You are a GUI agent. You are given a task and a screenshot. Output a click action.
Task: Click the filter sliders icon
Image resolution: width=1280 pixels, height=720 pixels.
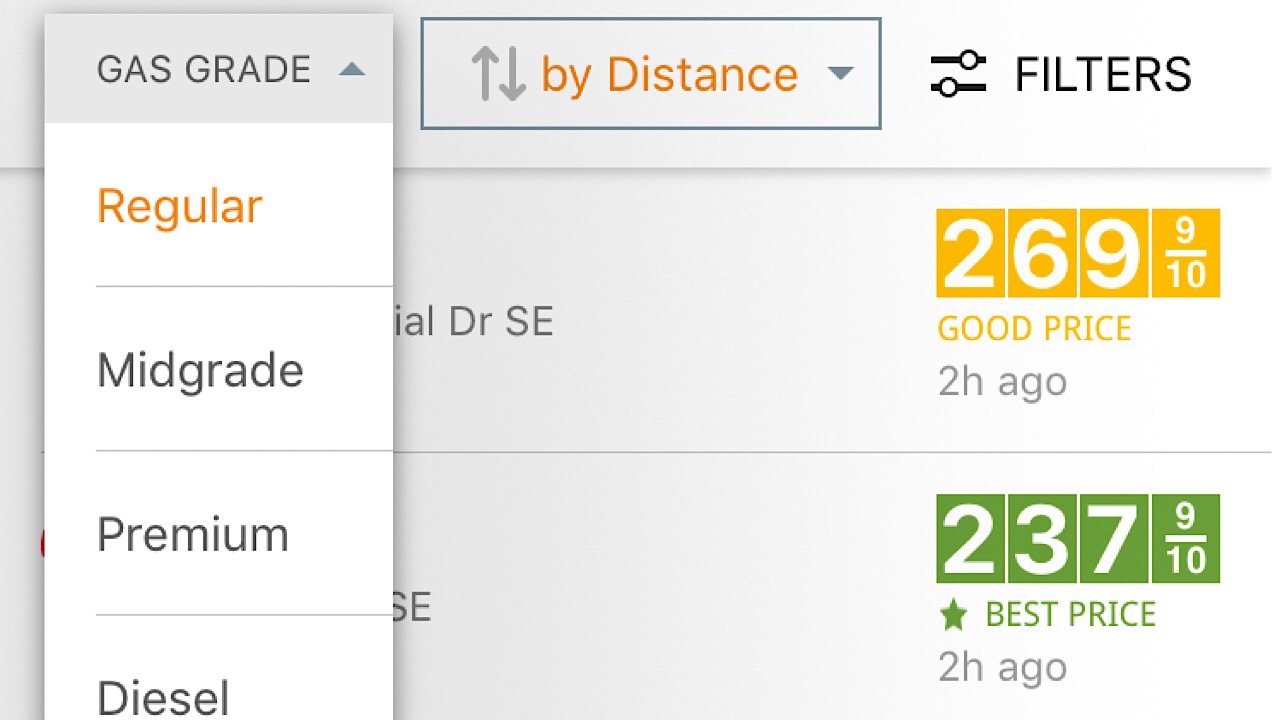click(x=958, y=74)
